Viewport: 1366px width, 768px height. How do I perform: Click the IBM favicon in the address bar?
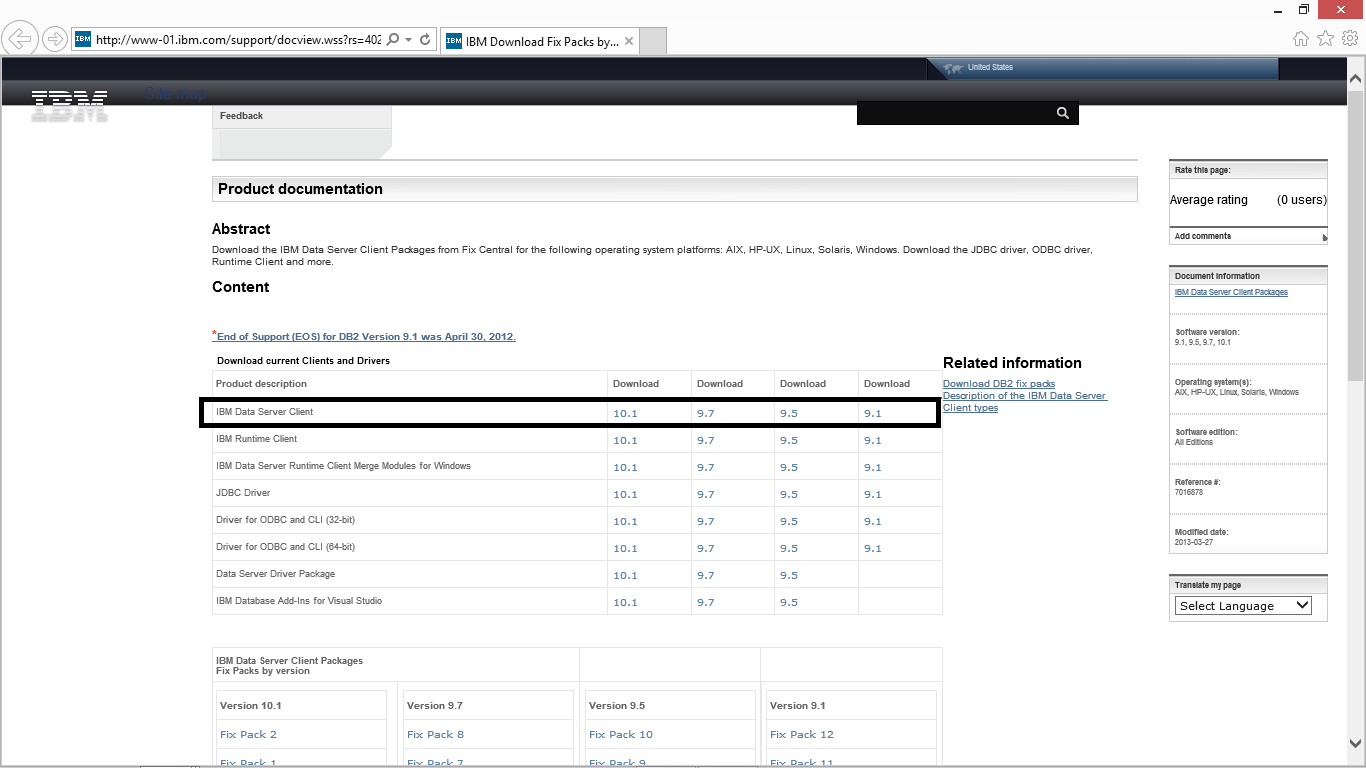click(83, 40)
